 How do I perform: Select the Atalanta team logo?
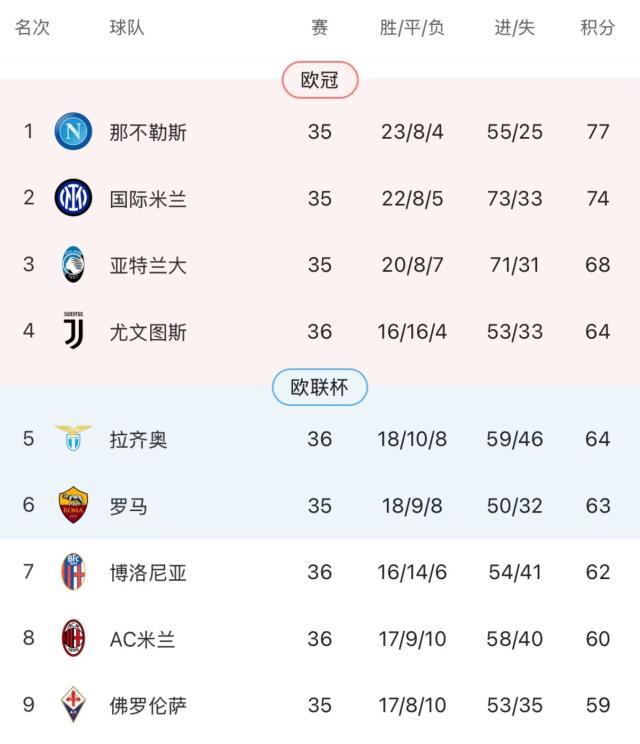pos(73,265)
